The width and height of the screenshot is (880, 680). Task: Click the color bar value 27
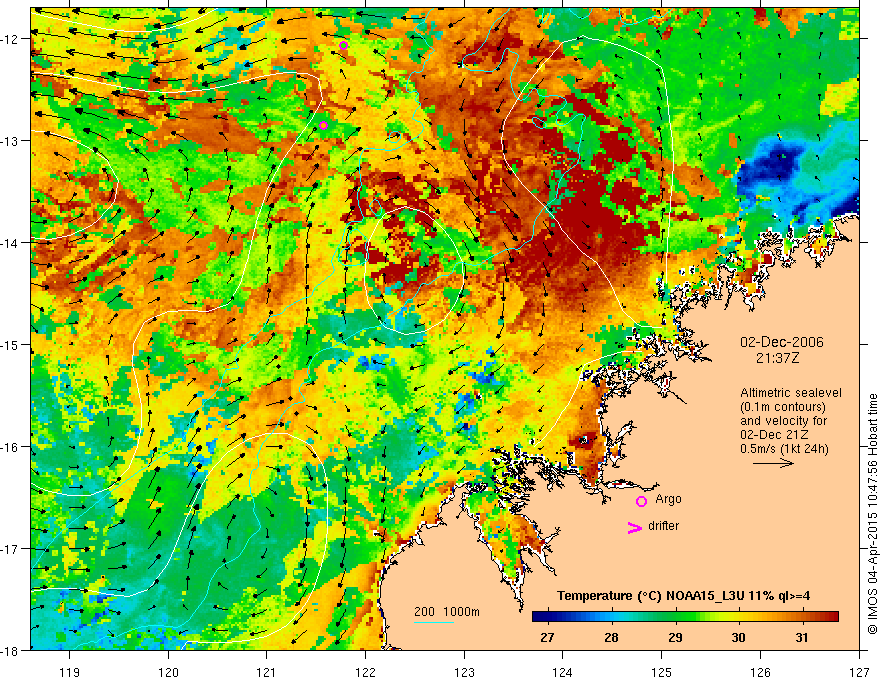click(547, 637)
